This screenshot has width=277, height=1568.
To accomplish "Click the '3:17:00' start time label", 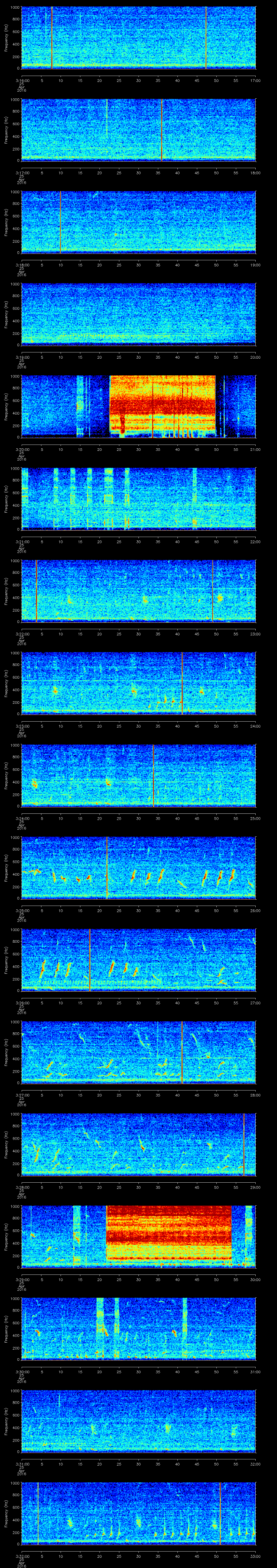I will (x=22, y=173).
